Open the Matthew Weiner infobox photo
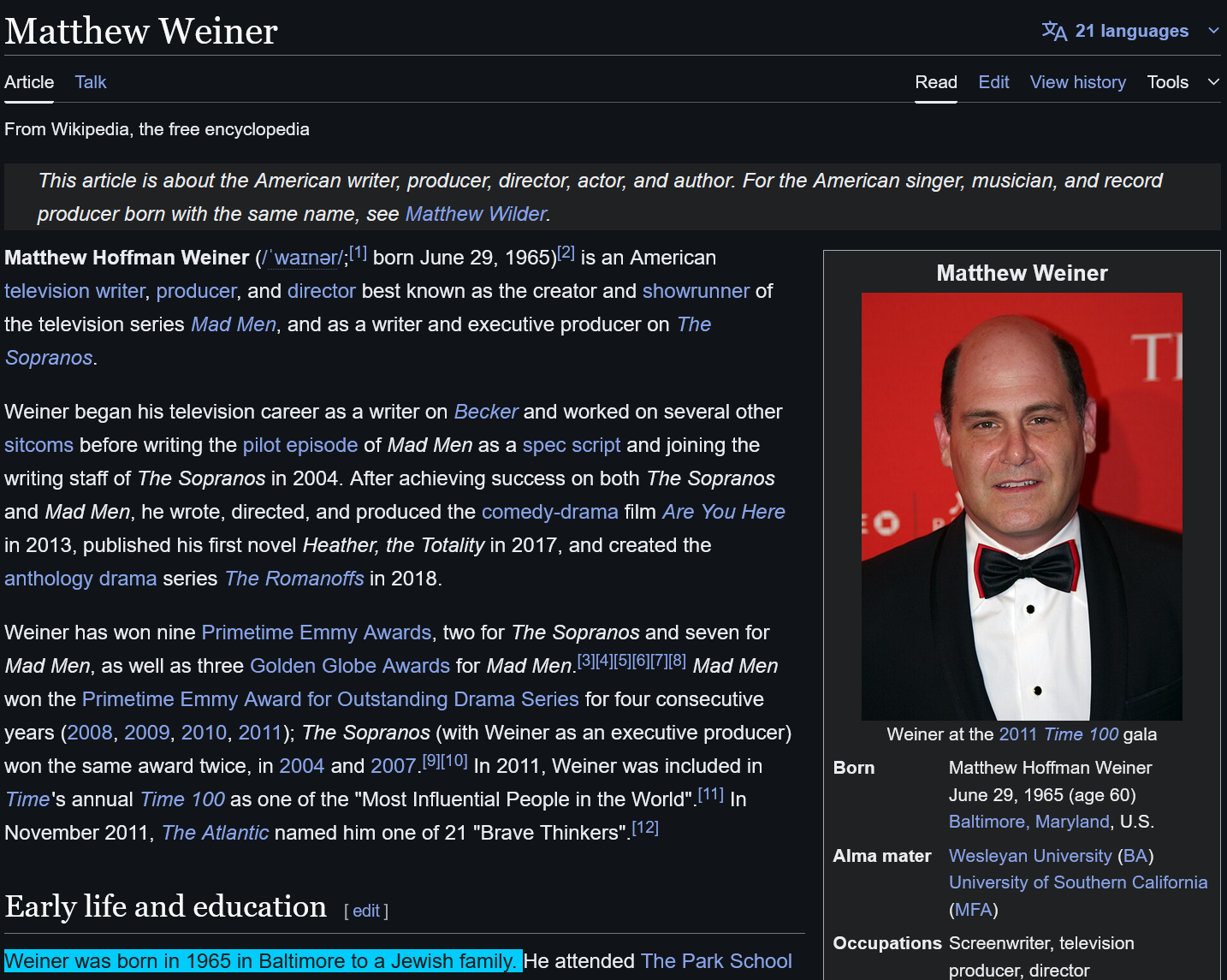The width and height of the screenshot is (1227, 980). pos(1022,507)
